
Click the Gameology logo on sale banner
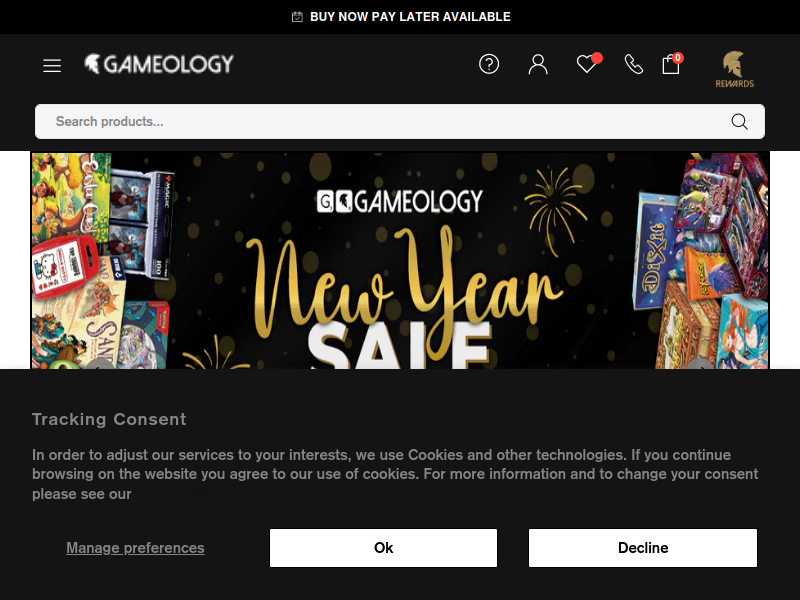pyautogui.click(x=399, y=202)
